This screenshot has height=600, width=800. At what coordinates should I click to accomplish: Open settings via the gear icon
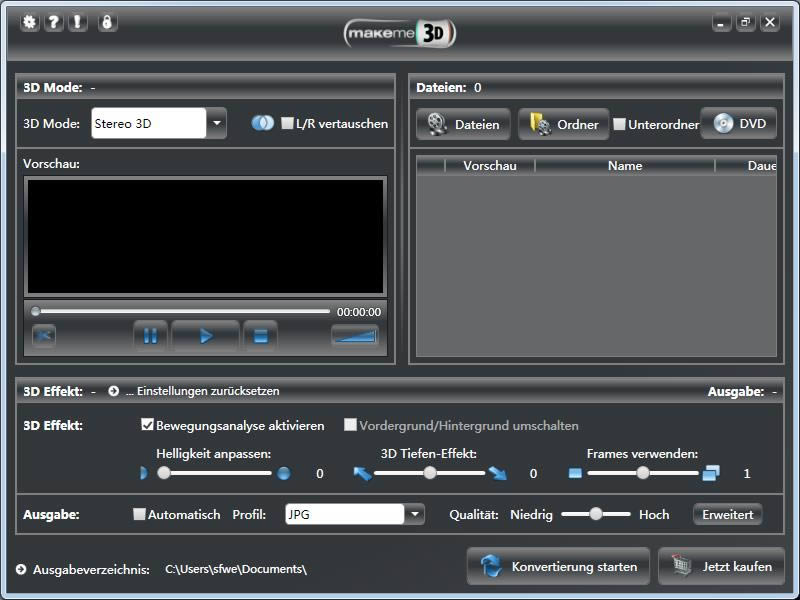(x=30, y=22)
